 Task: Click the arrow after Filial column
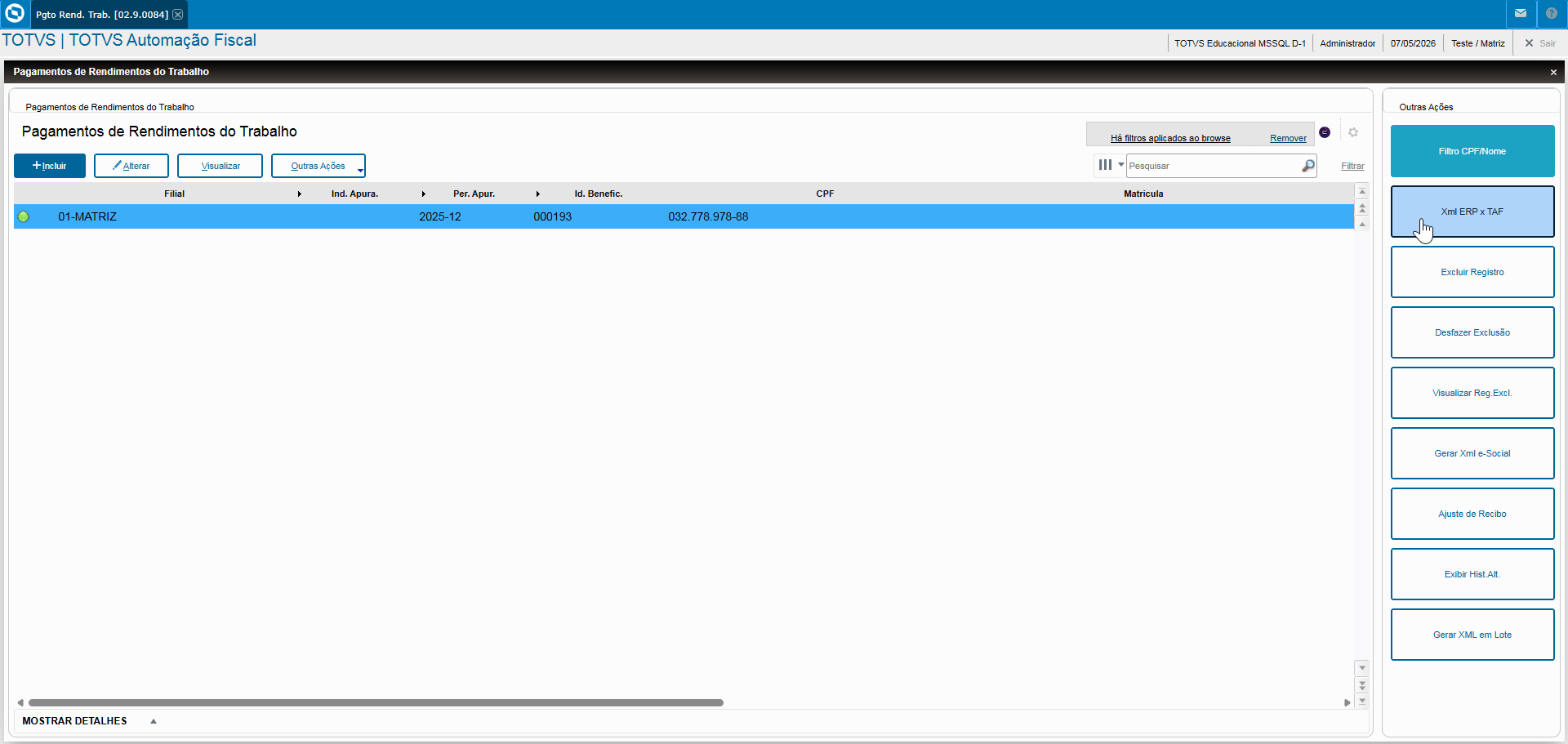[x=300, y=194]
